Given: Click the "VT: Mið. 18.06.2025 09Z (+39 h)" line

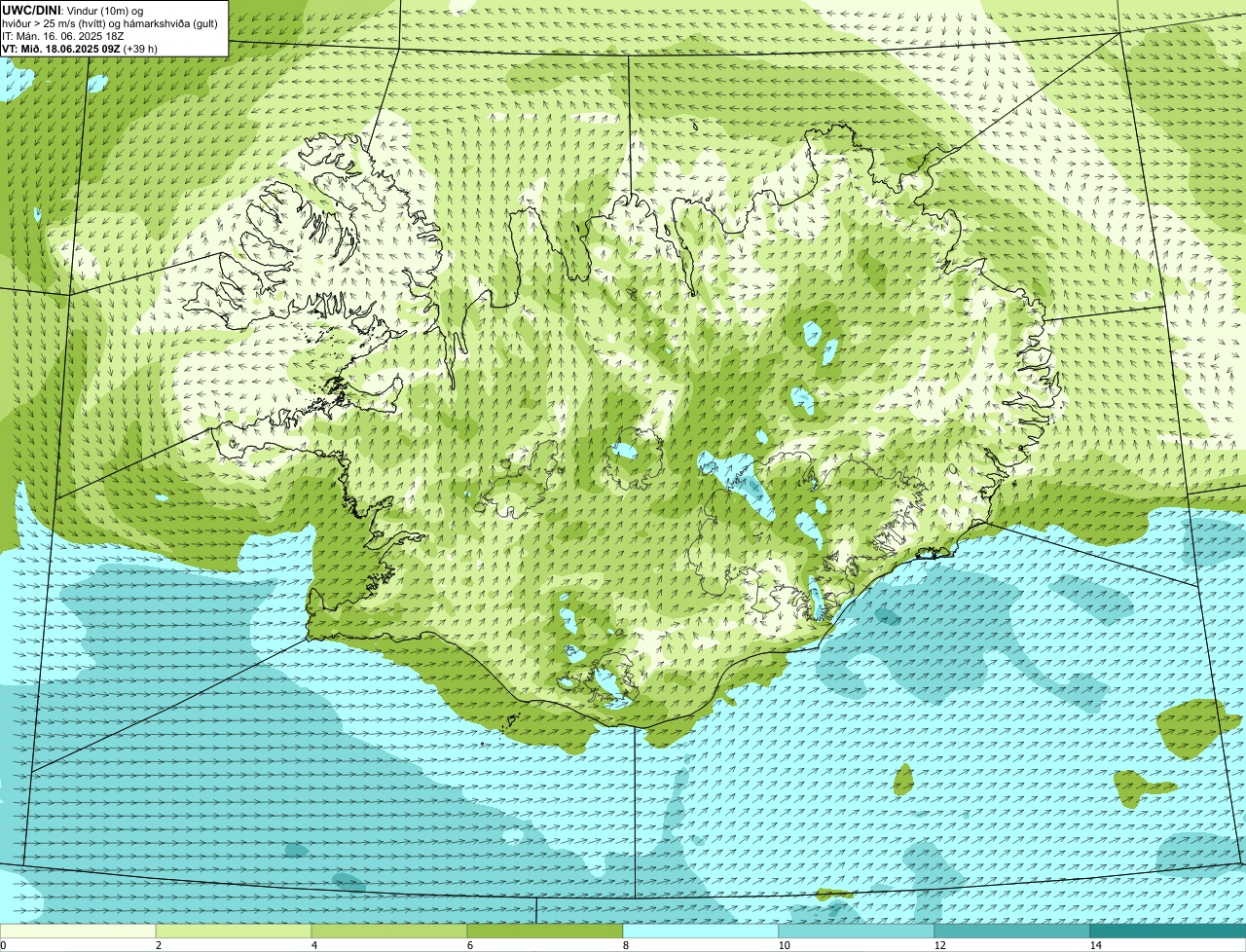Looking at the screenshot, I should [x=80, y=49].
